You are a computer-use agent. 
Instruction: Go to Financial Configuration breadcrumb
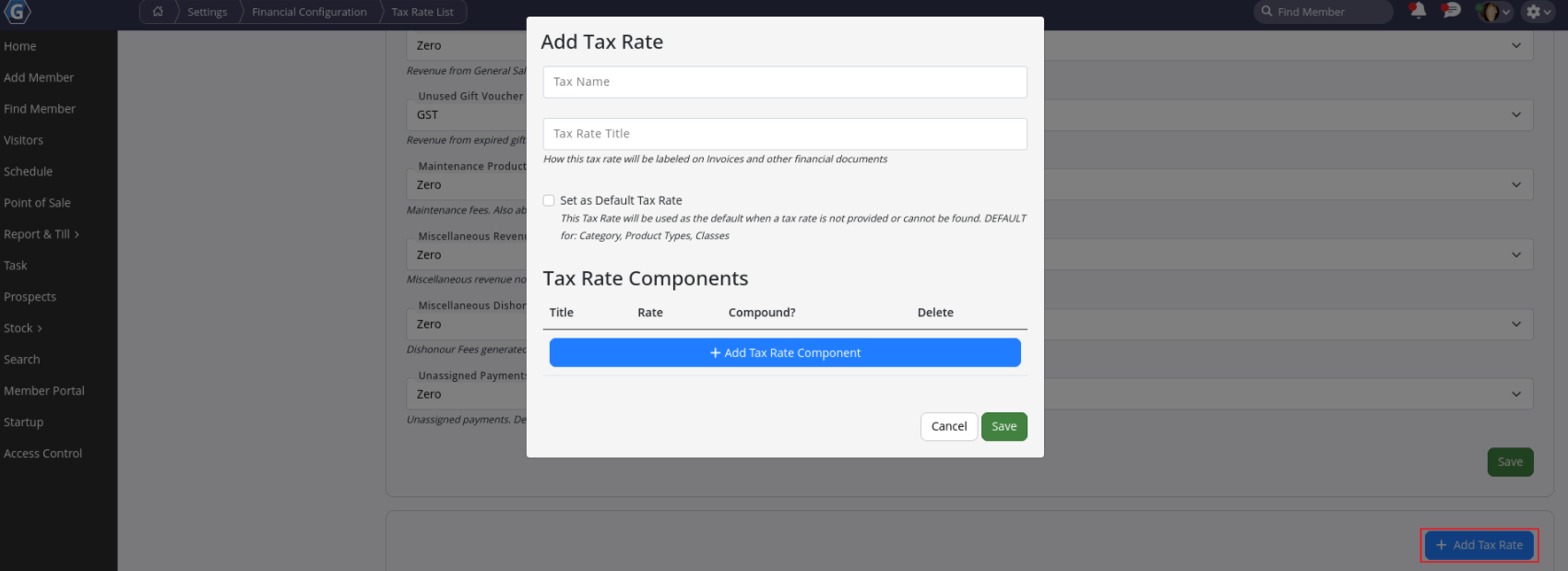click(x=309, y=12)
